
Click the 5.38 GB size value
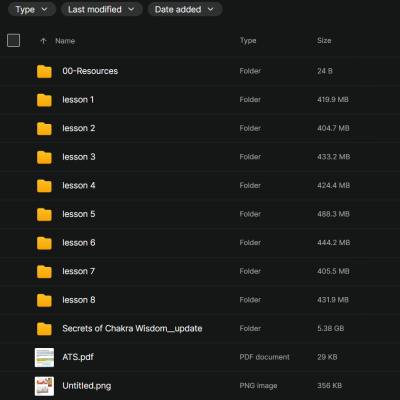tap(330, 328)
